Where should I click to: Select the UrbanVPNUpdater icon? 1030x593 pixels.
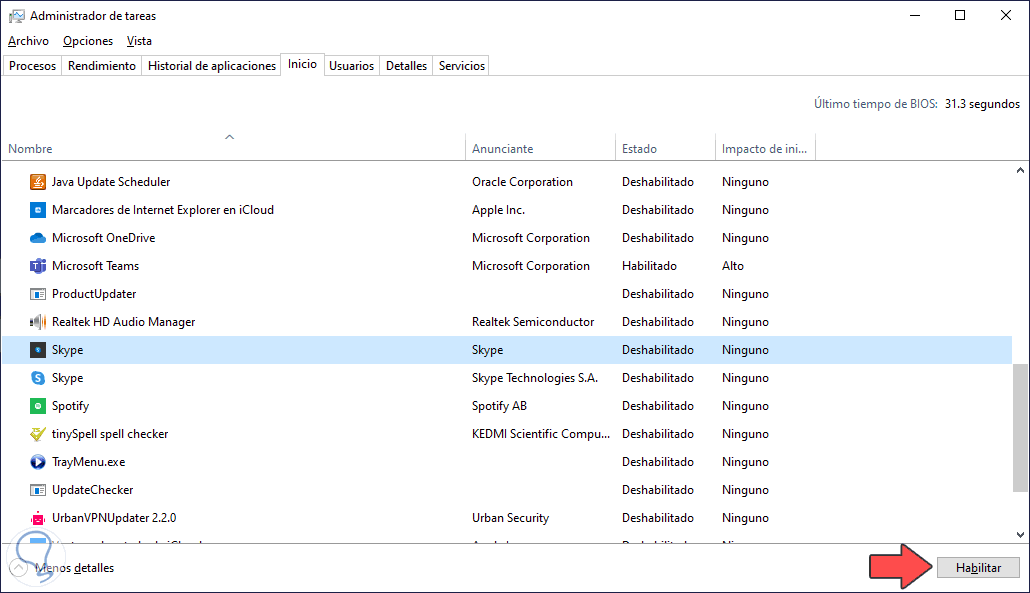pos(38,518)
